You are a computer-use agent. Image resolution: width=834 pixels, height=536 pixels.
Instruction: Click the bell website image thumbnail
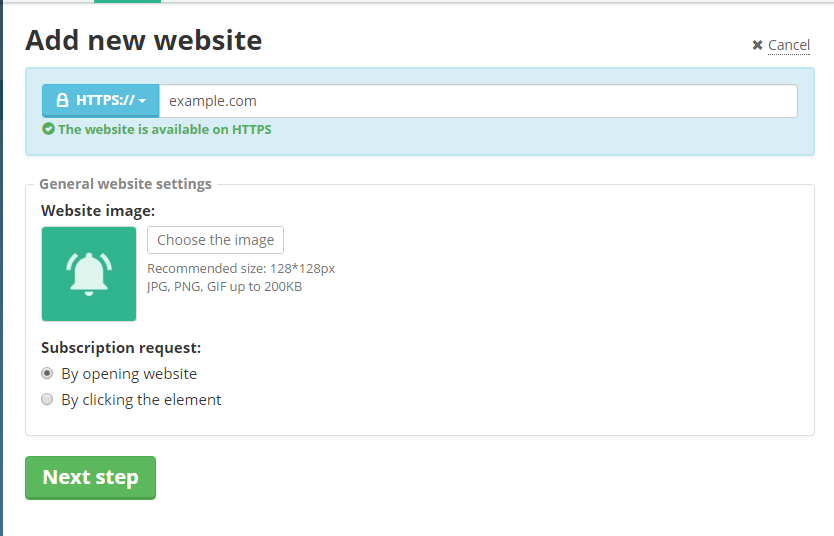click(89, 274)
